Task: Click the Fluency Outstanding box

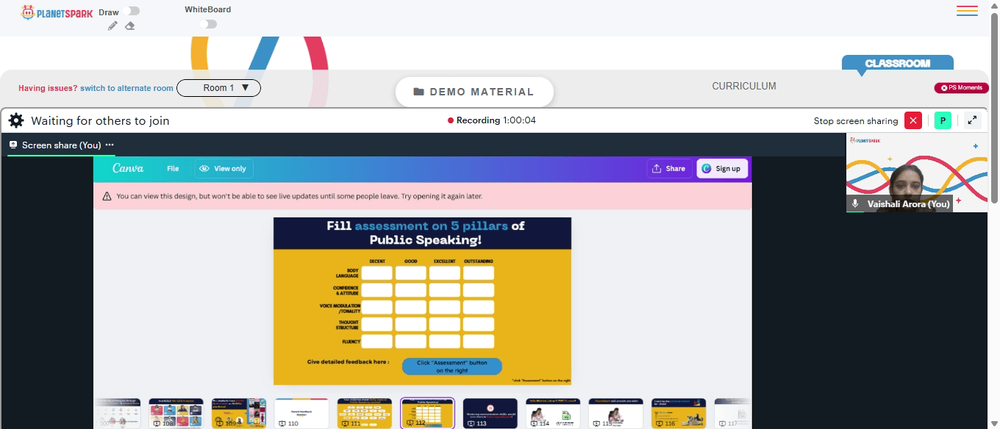Action: [478, 341]
